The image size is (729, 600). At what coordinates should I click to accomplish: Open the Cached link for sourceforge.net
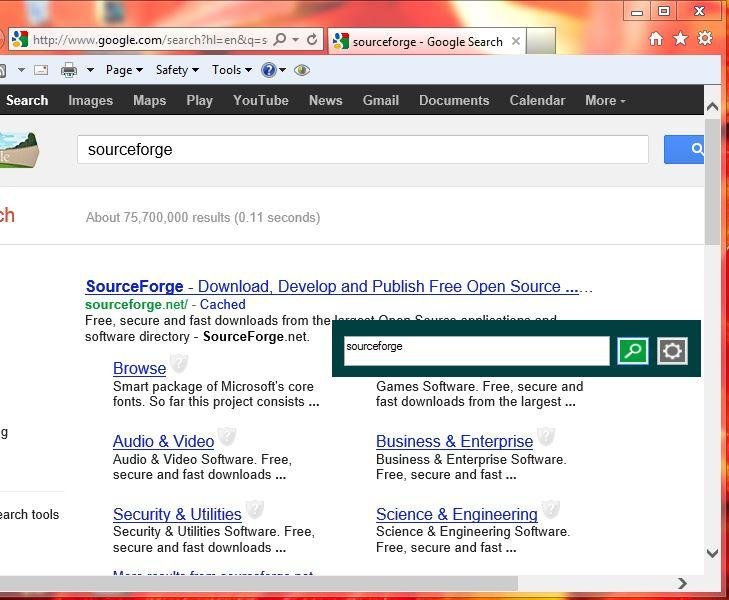[x=222, y=304]
